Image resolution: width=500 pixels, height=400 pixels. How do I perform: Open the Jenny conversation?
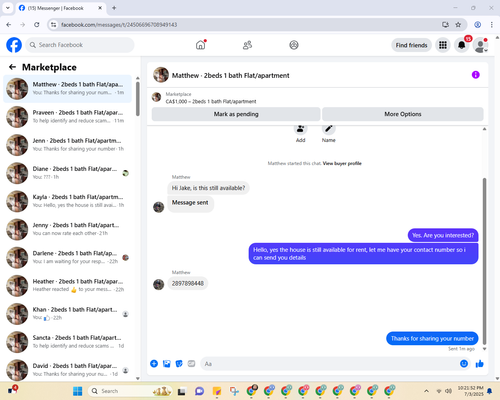(67, 229)
